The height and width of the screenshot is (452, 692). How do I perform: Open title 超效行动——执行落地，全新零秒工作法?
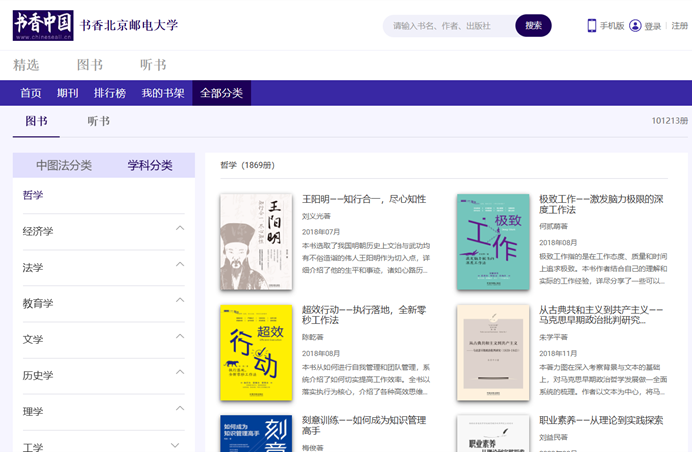[x=364, y=315]
